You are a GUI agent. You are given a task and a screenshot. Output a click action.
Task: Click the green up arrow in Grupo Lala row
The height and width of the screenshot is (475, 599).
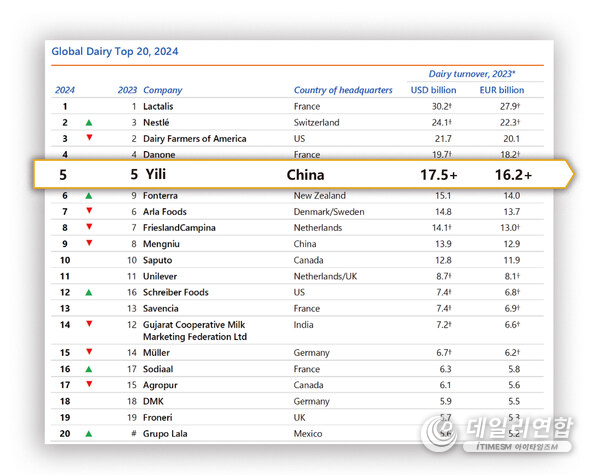click(89, 434)
